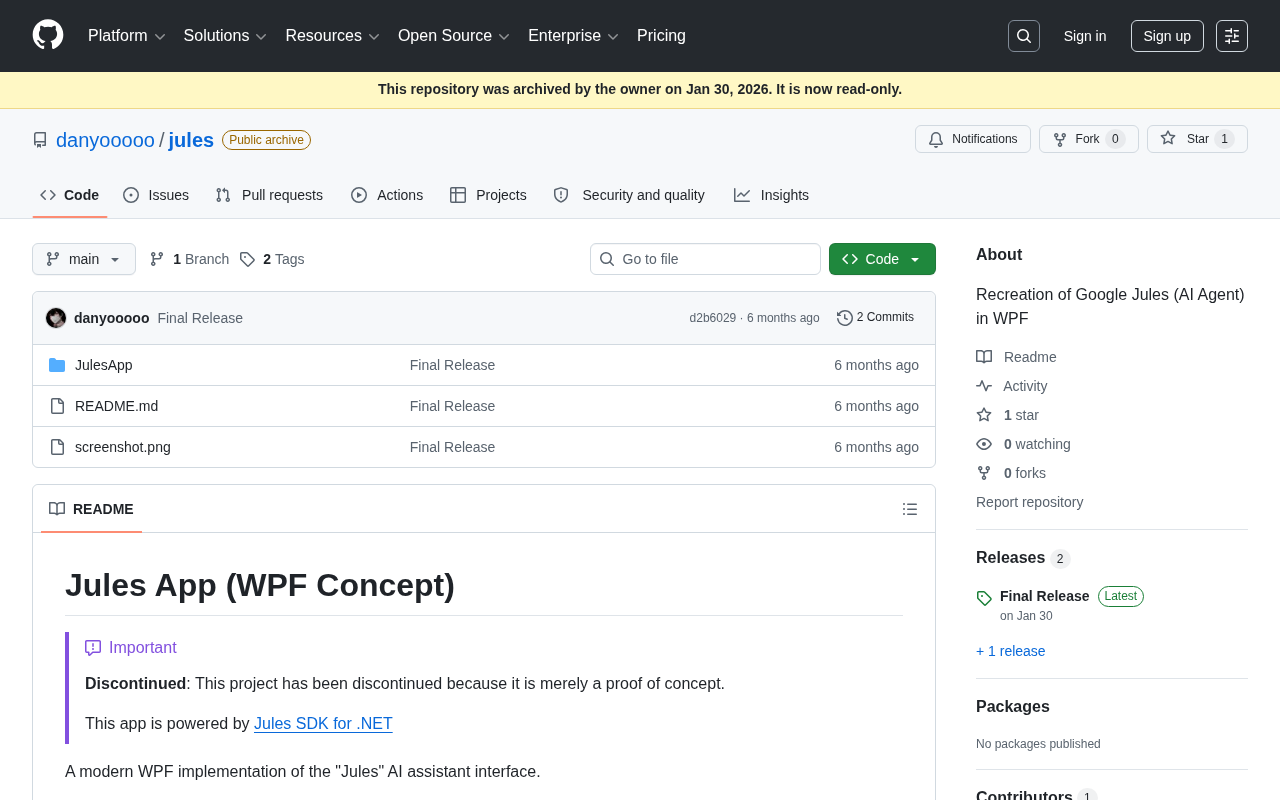
Task: Click the fork icon next to 0 forks
Action: click(984, 473)
